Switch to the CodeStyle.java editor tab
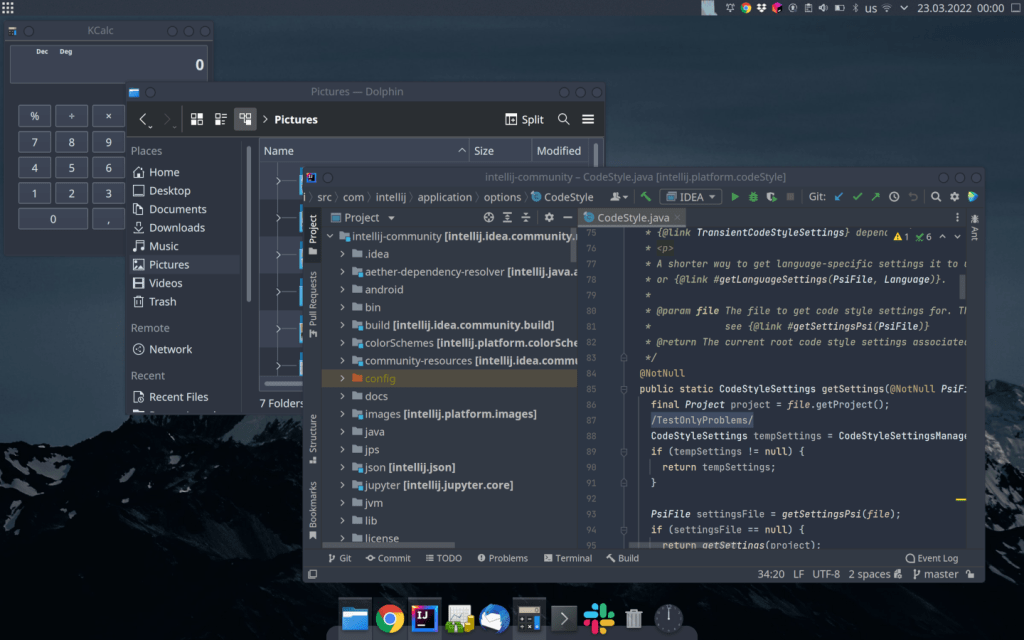This screenshot has width=1024, height=640. click(x=633, y=217)
